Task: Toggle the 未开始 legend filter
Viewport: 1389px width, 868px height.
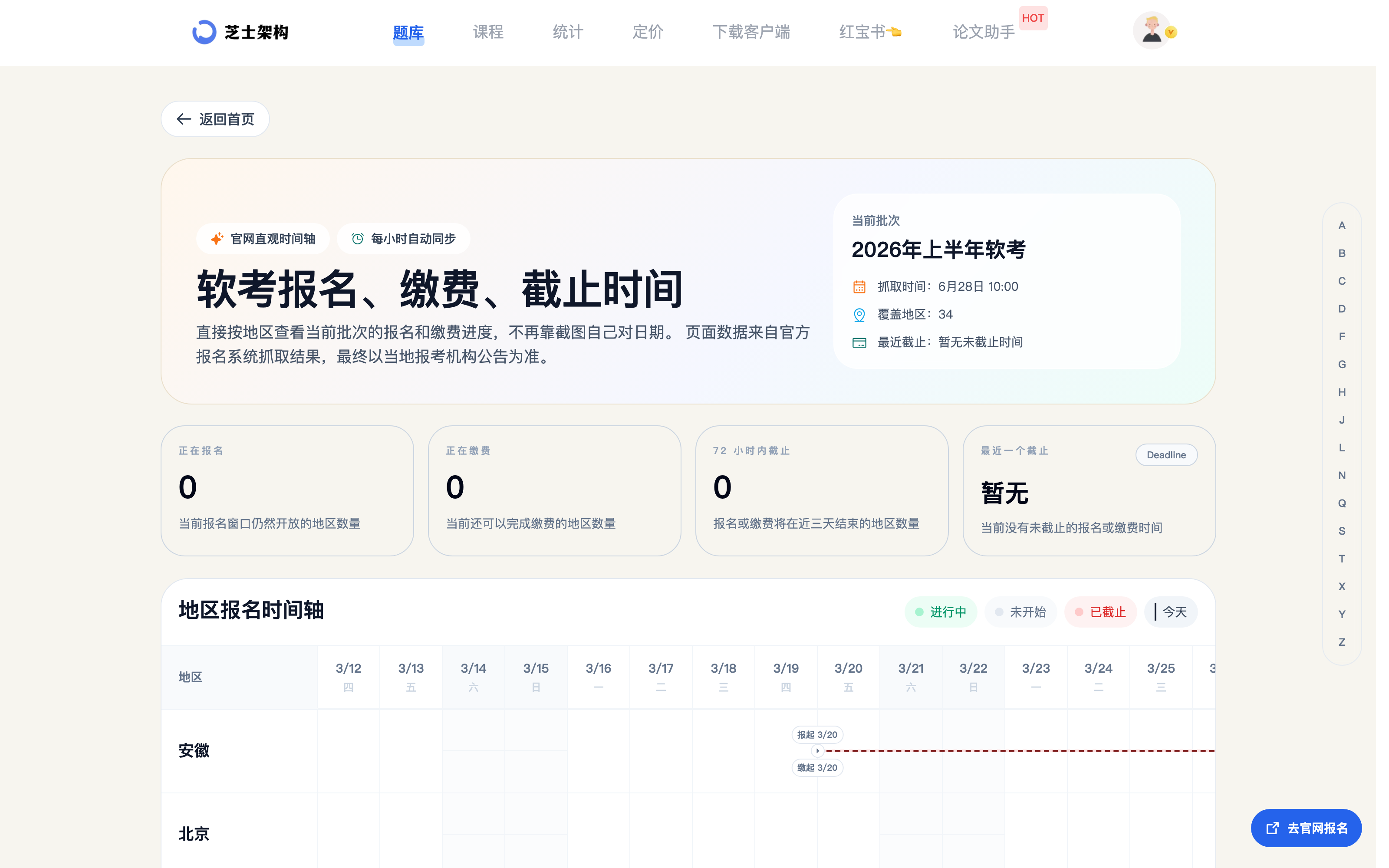Action: coord(1020,612)
